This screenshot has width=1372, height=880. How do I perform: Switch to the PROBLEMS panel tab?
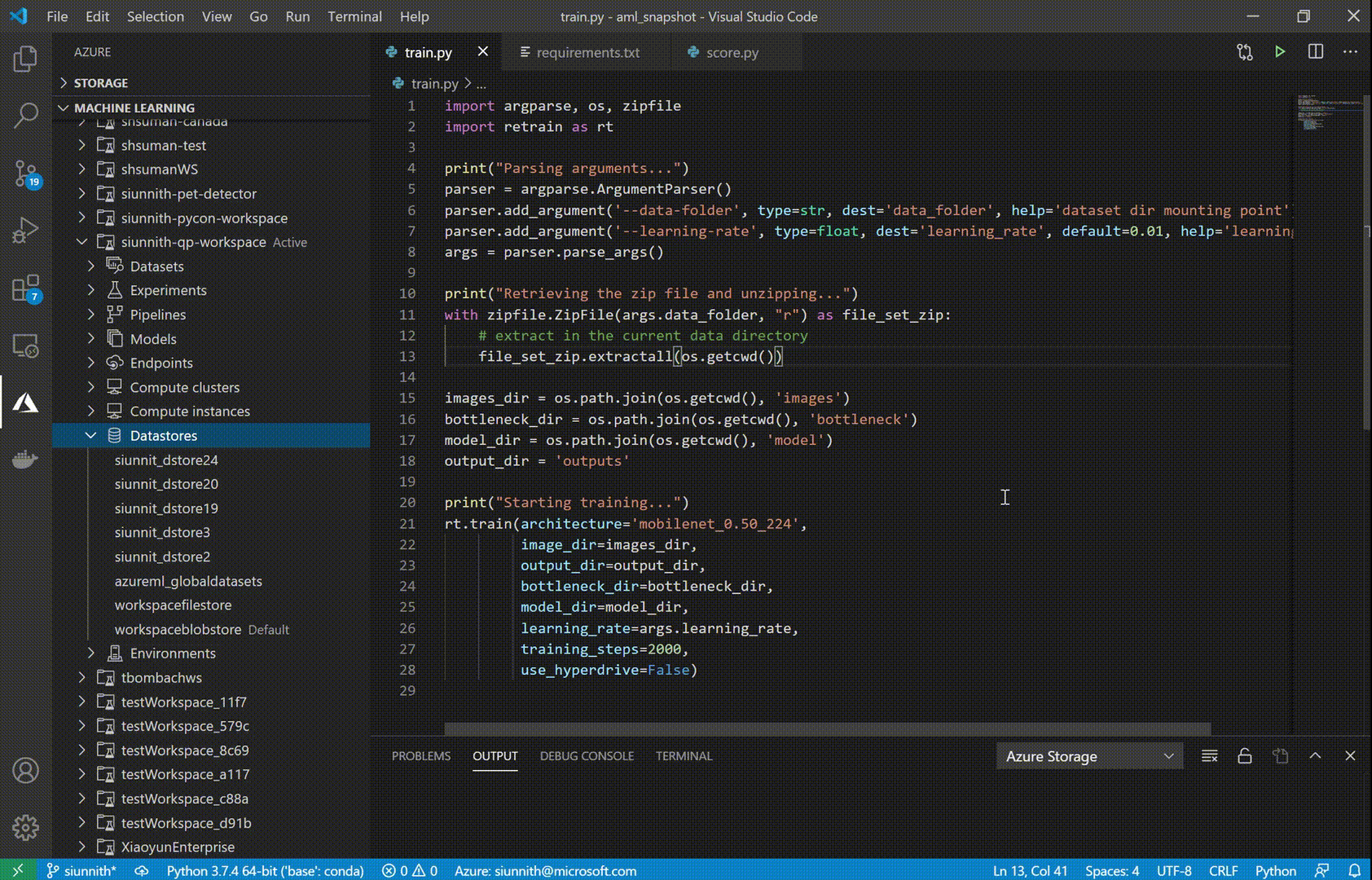[420, 756]
